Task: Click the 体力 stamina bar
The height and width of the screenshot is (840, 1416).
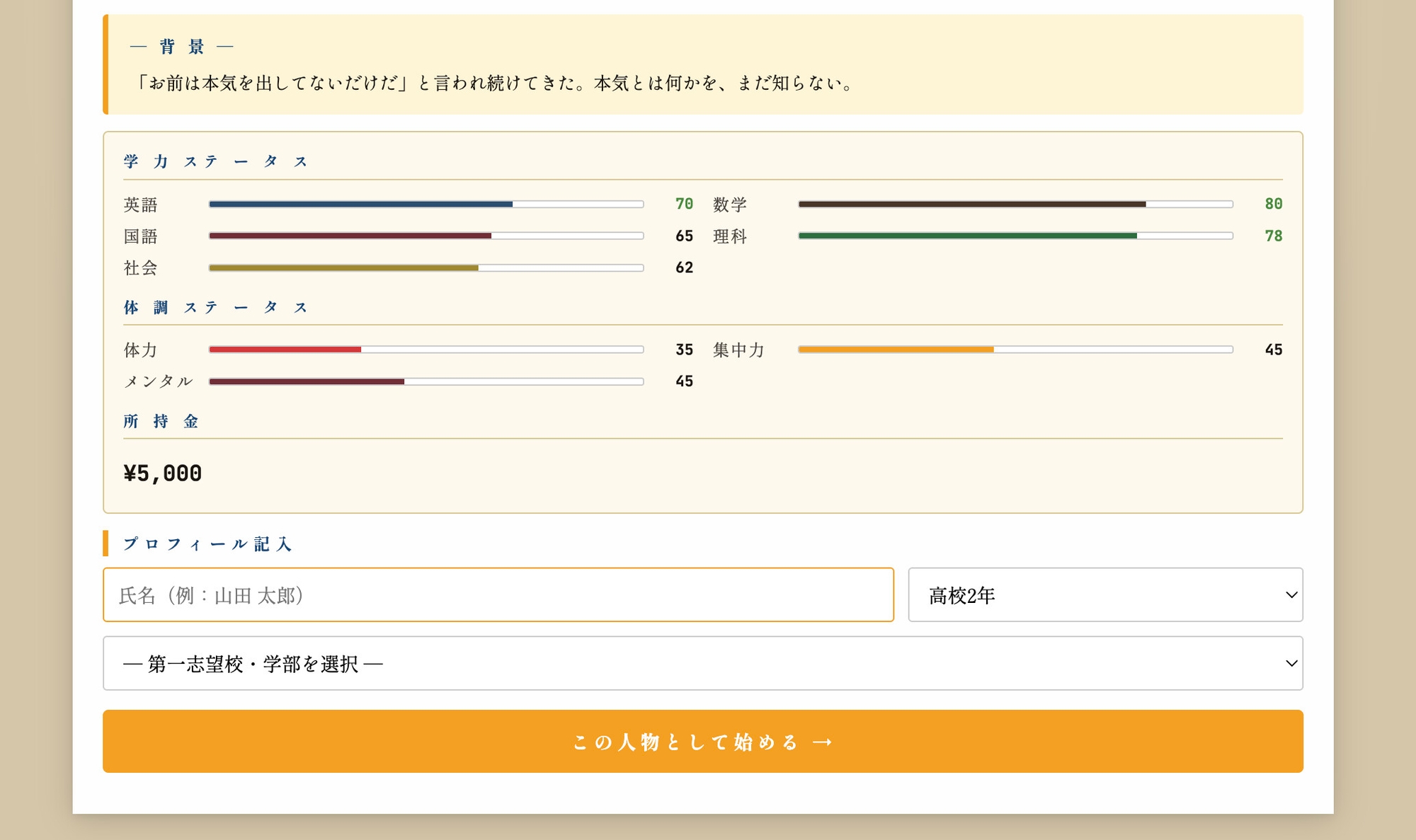Action: 425,349
